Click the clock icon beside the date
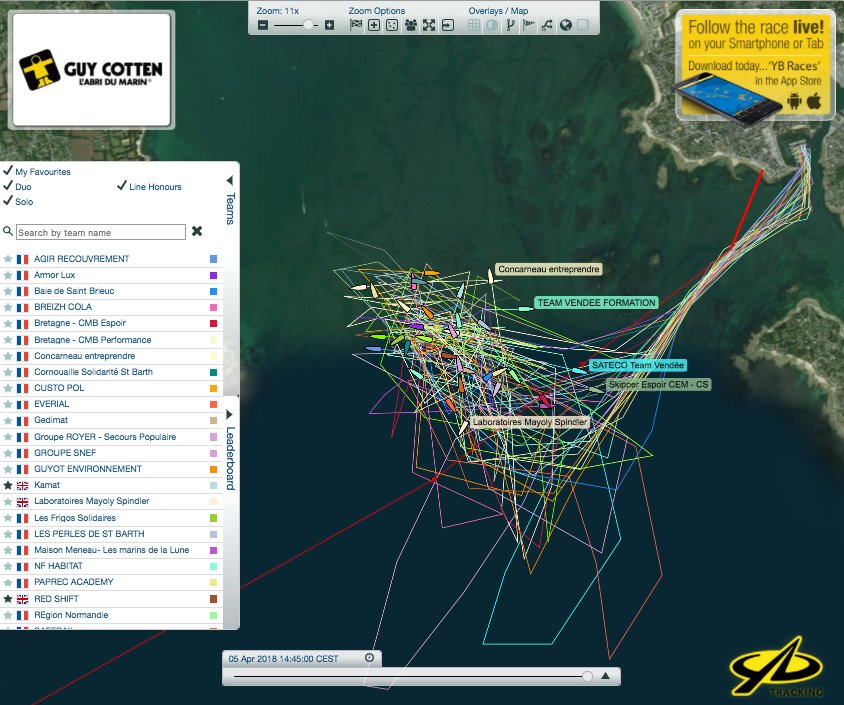 click(x=369, y=658)
